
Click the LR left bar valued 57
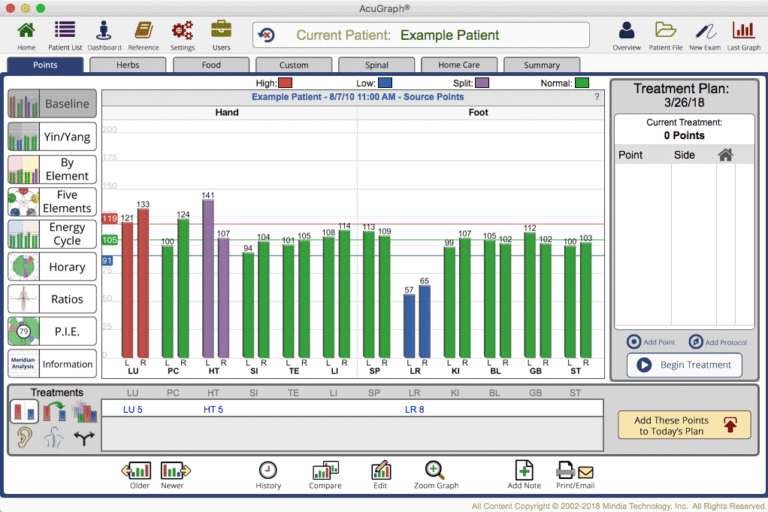409,326
